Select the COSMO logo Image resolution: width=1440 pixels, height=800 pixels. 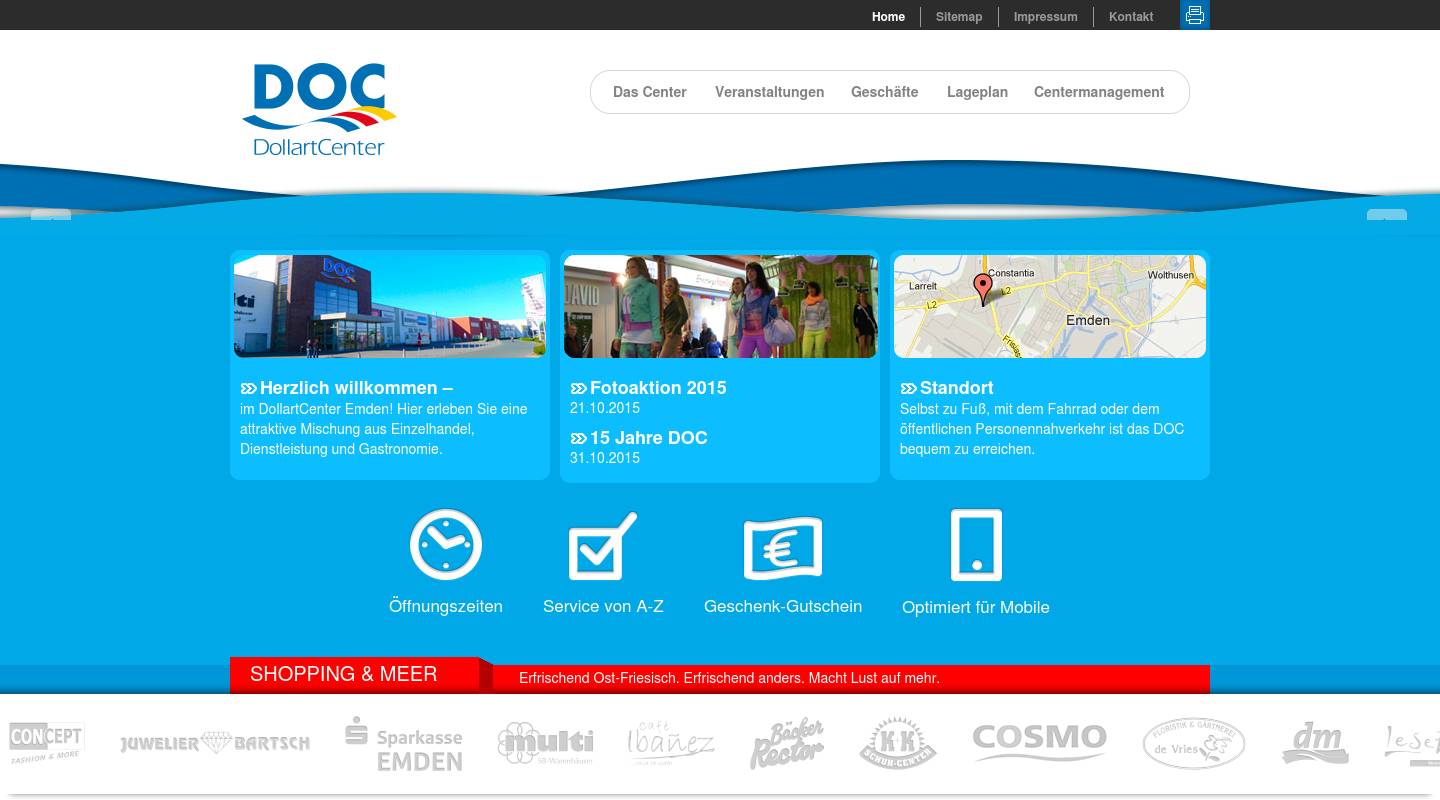point(1040,742)
